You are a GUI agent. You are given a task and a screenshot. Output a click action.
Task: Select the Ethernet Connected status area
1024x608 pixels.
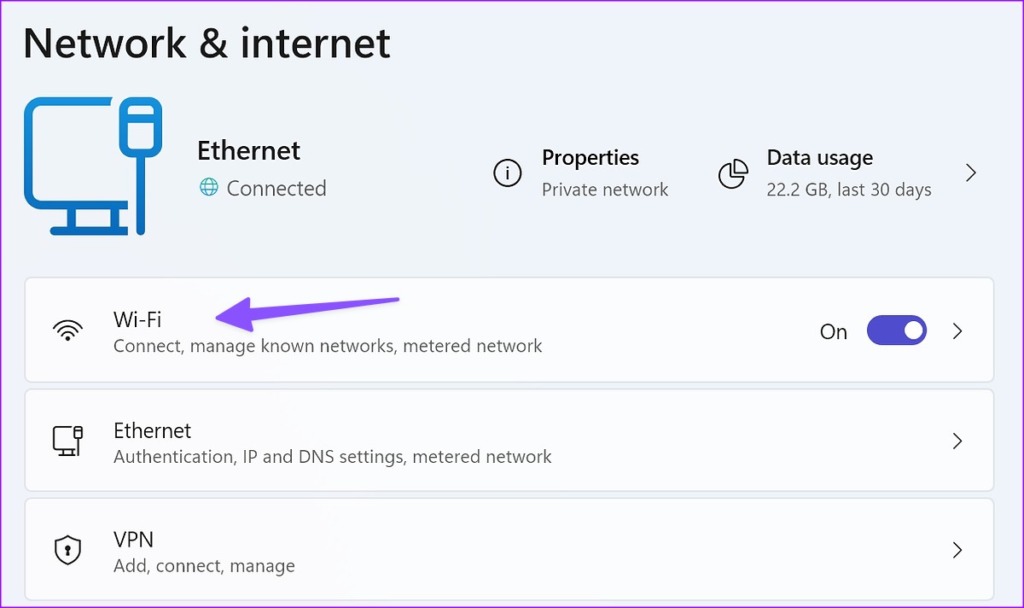click(x=262, y=188)
